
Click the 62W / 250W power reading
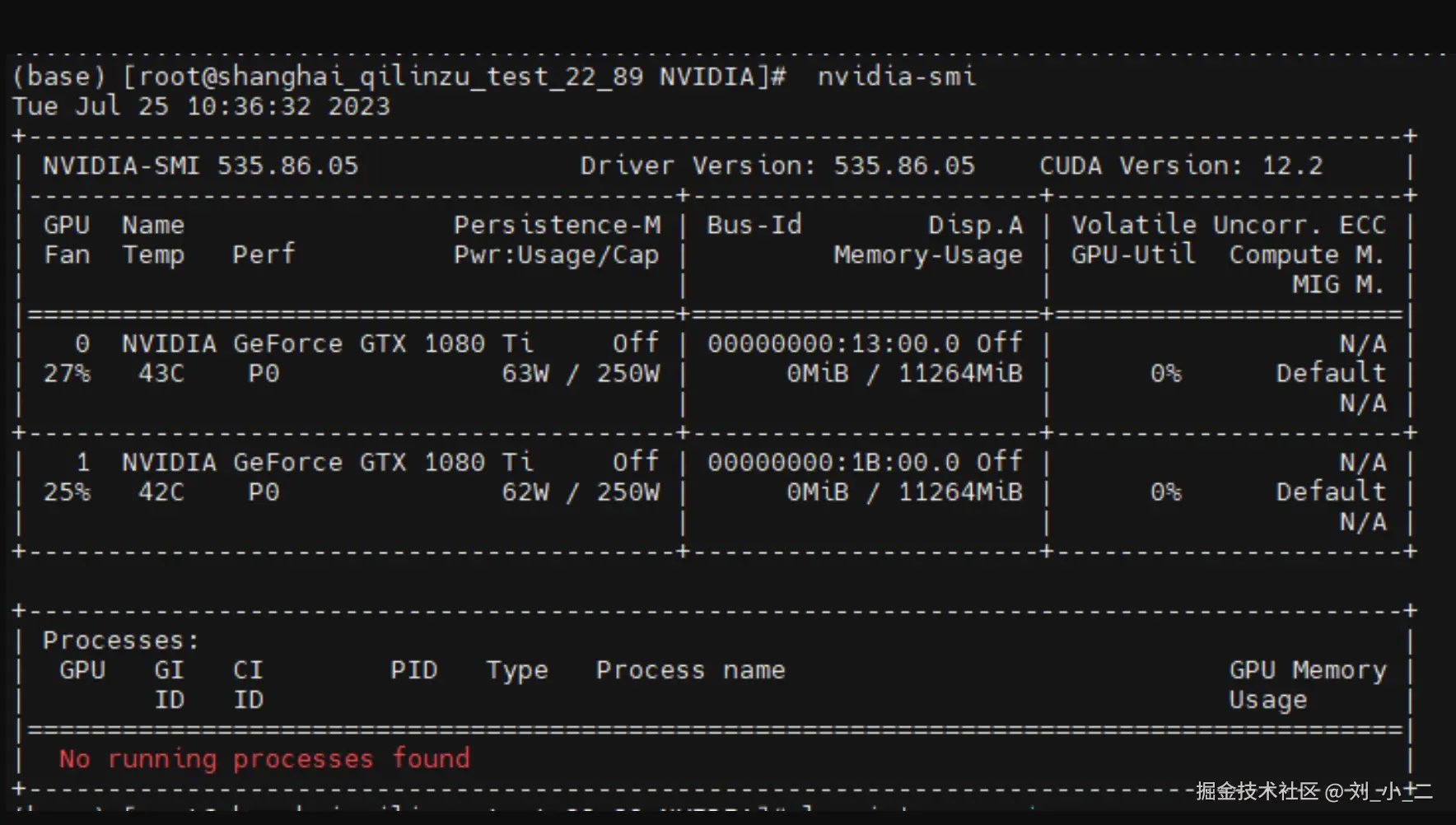point(581,492)
